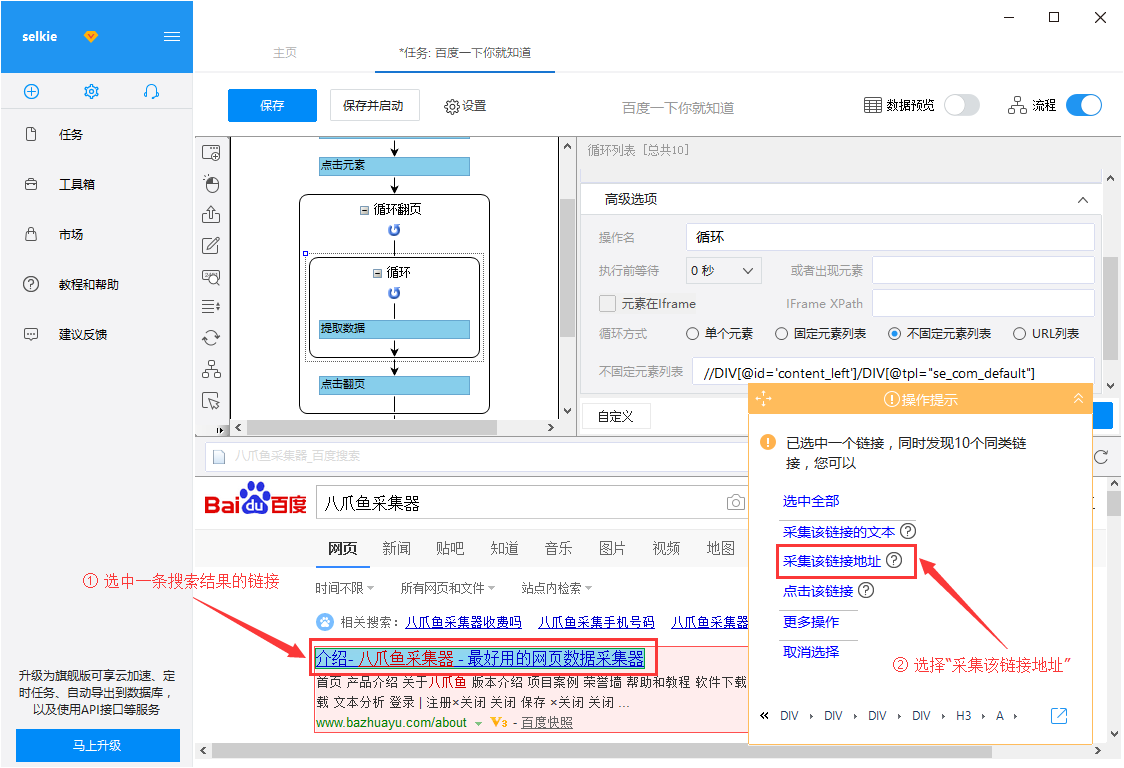The width and height of the screenshot is (1124, 768).
Task: Select the URL列表 radio button
Action: click(1019, 333)
